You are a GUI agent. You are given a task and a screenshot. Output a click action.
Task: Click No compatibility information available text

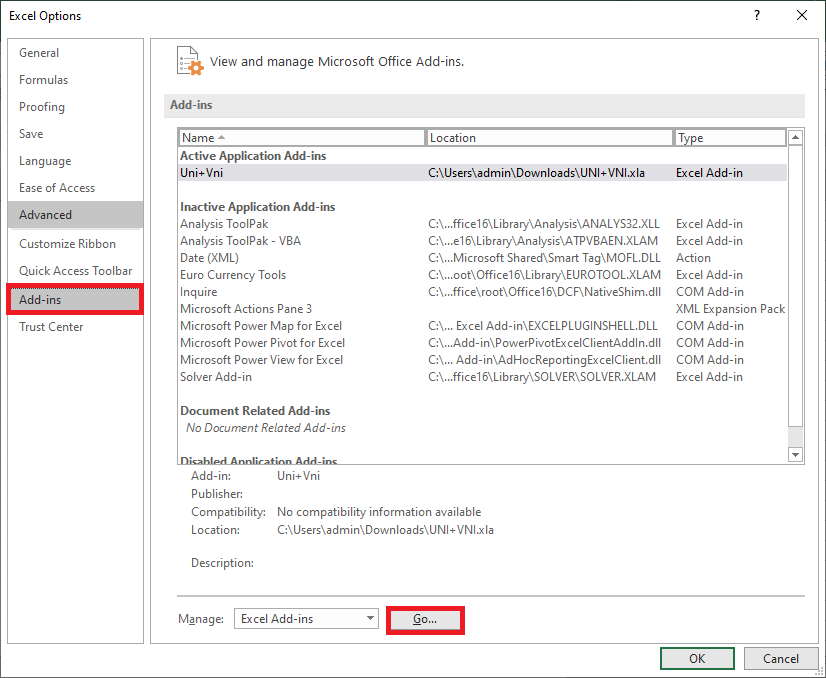pyautogui.click(x=379, y=512)
